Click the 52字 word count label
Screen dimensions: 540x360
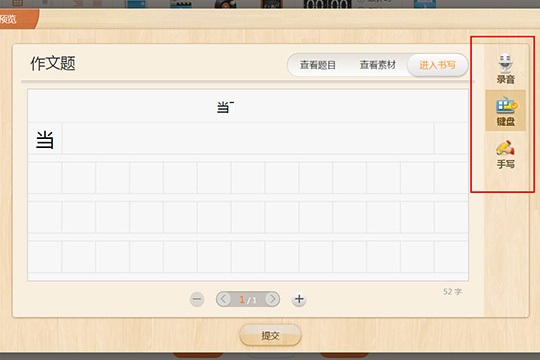[x=452, y=291]
